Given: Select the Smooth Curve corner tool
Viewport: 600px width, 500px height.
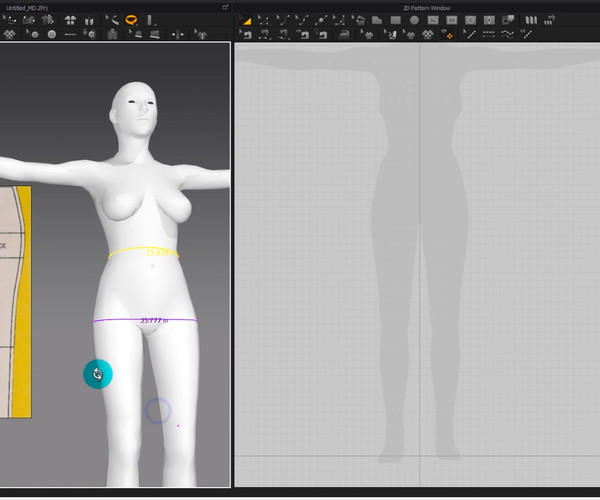Looking at the screenshot, I should click(339, 20).
